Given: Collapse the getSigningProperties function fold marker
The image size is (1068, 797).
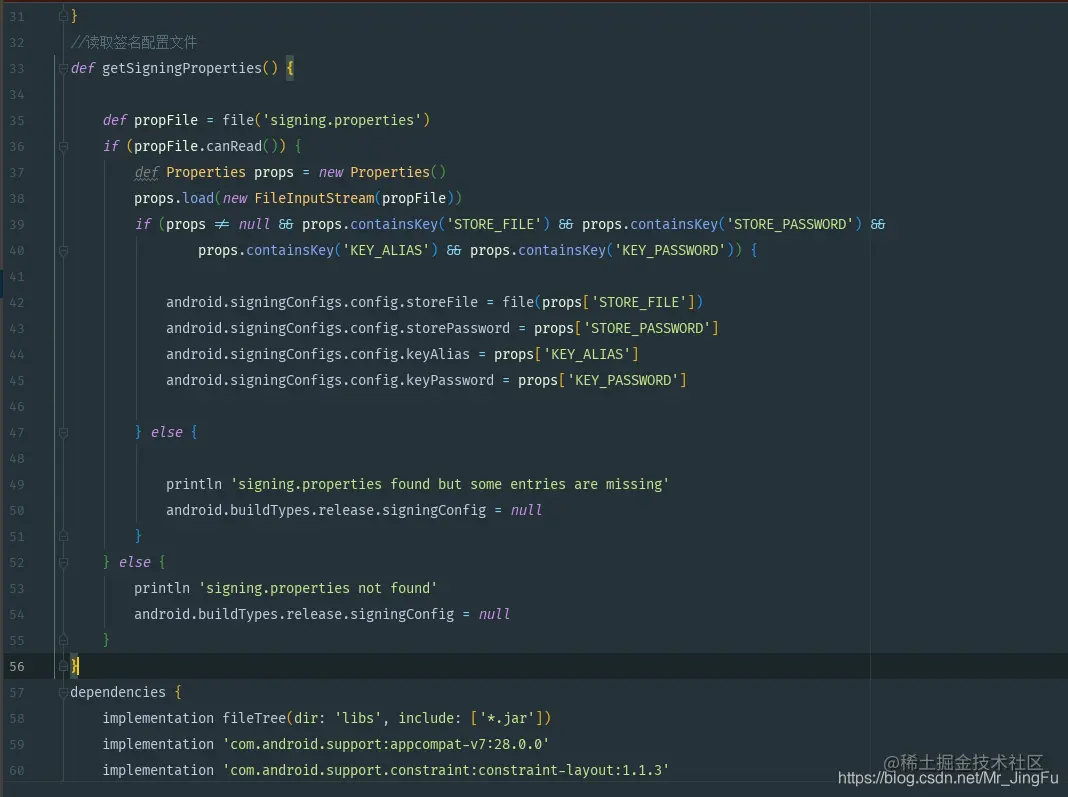Looking at the screenshot, I should click(63, 68).
